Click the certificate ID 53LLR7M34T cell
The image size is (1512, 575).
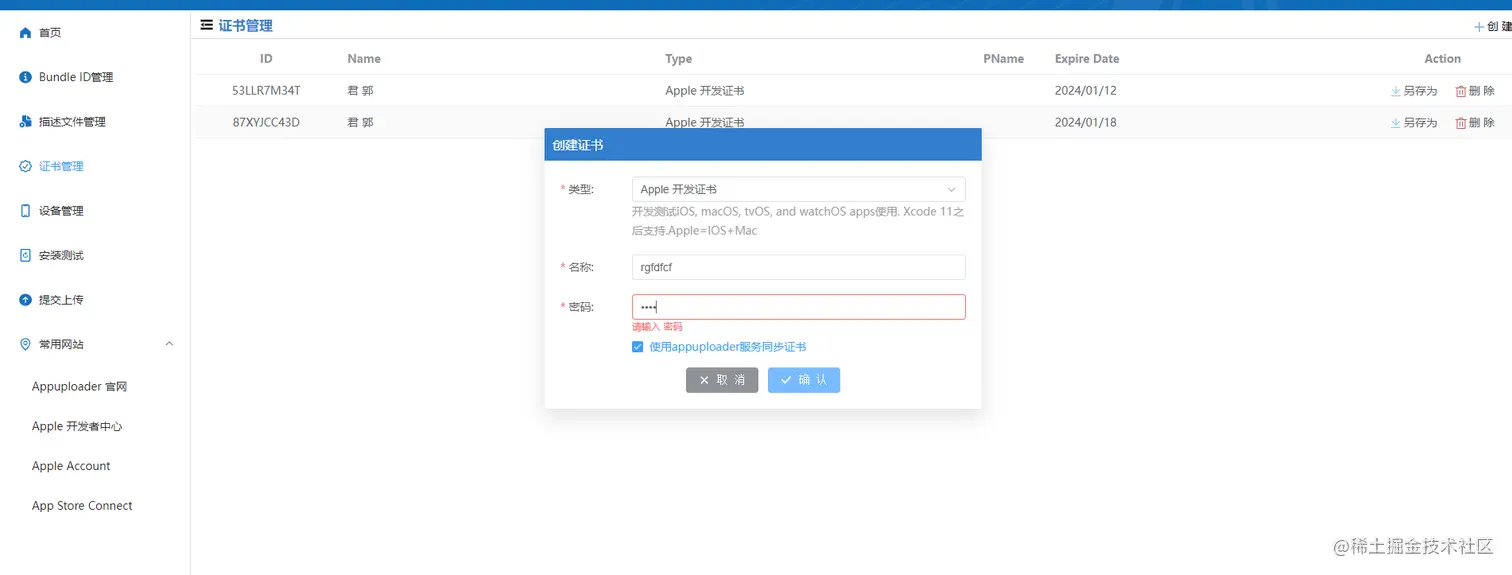(266, 91)
